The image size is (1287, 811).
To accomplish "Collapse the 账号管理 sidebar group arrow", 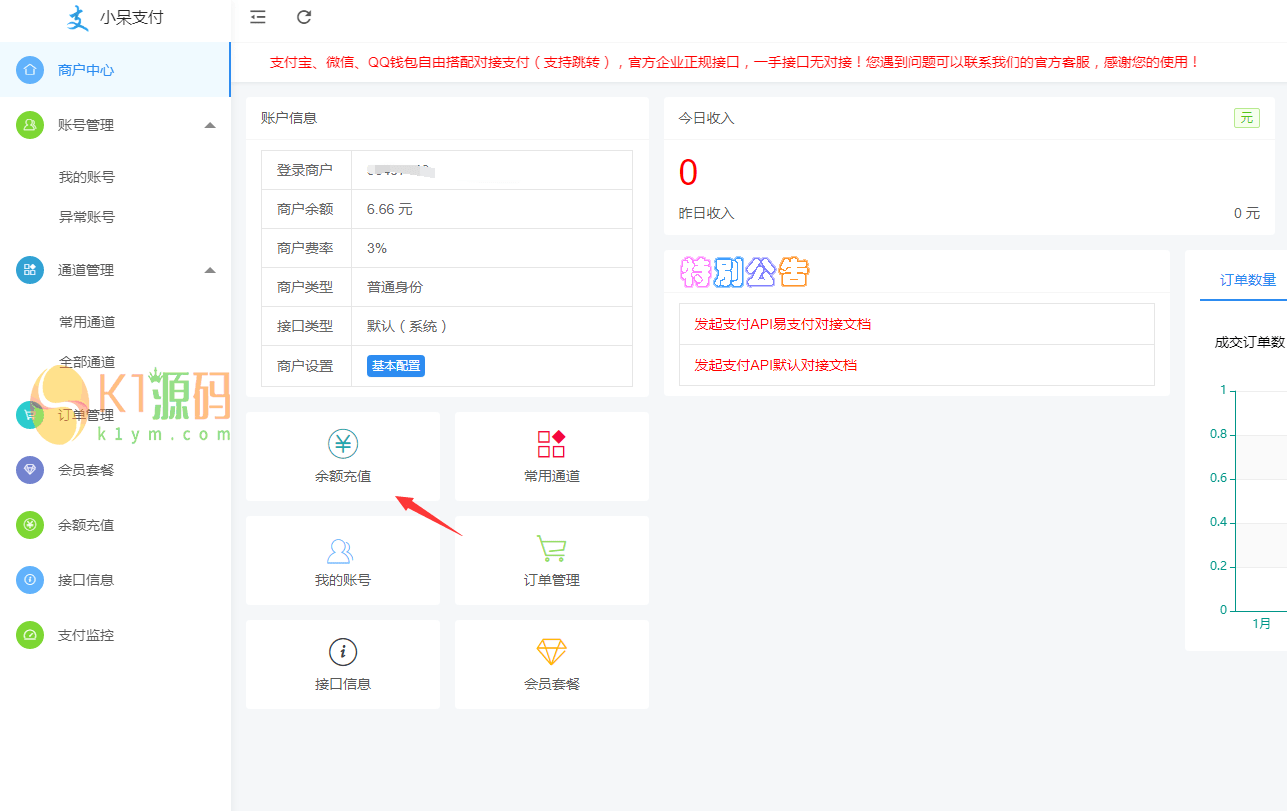I will (210, 125).
